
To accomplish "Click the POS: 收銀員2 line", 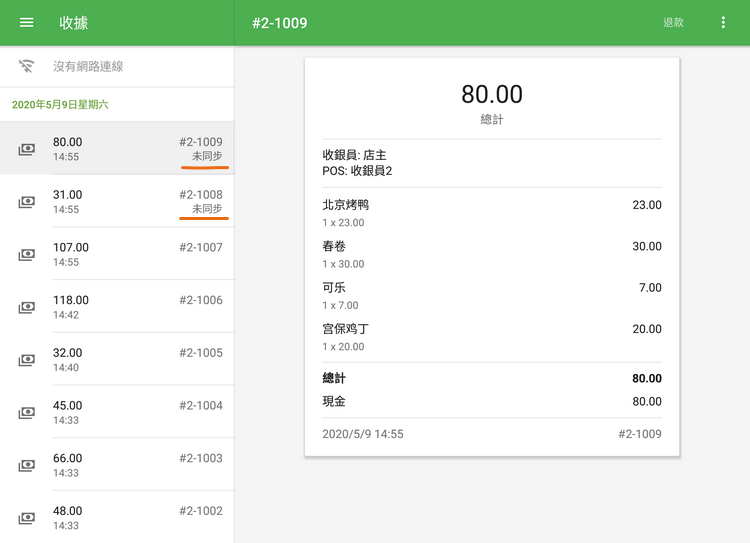I will (x=357, y=171).
